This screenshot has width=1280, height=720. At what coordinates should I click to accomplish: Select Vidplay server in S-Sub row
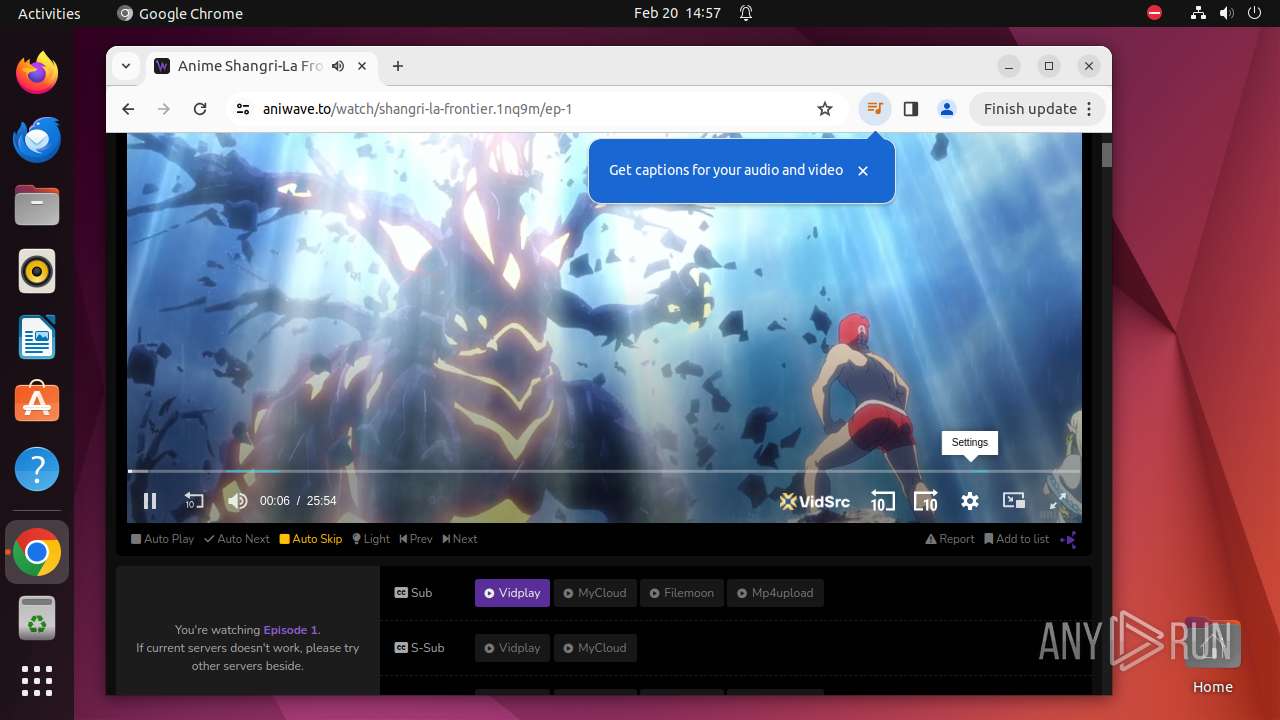pyautogui.click(x=512, y=648)
